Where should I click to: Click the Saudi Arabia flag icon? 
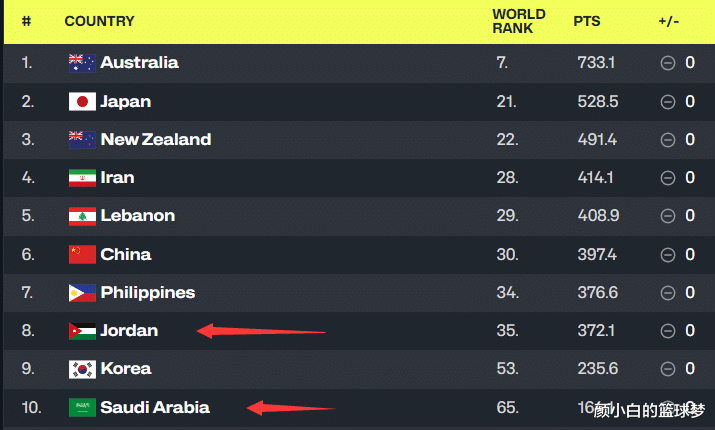pyautogui.click(x=82, y=408)
